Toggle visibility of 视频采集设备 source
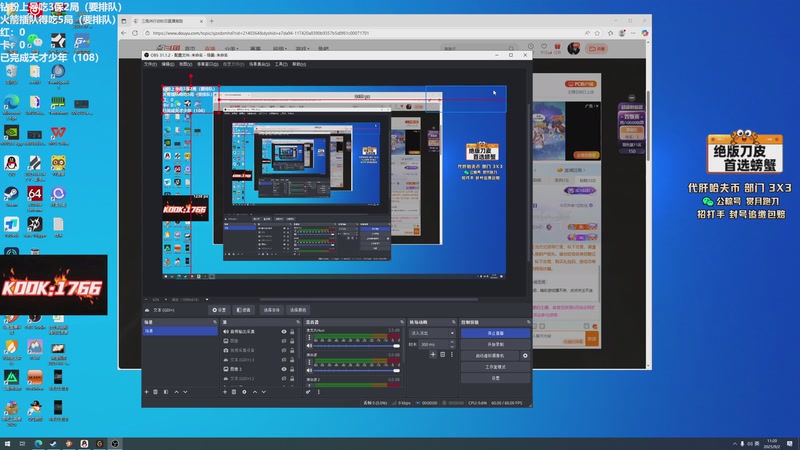The width and height of the screenshot is (800, 450). coord(284,351)
